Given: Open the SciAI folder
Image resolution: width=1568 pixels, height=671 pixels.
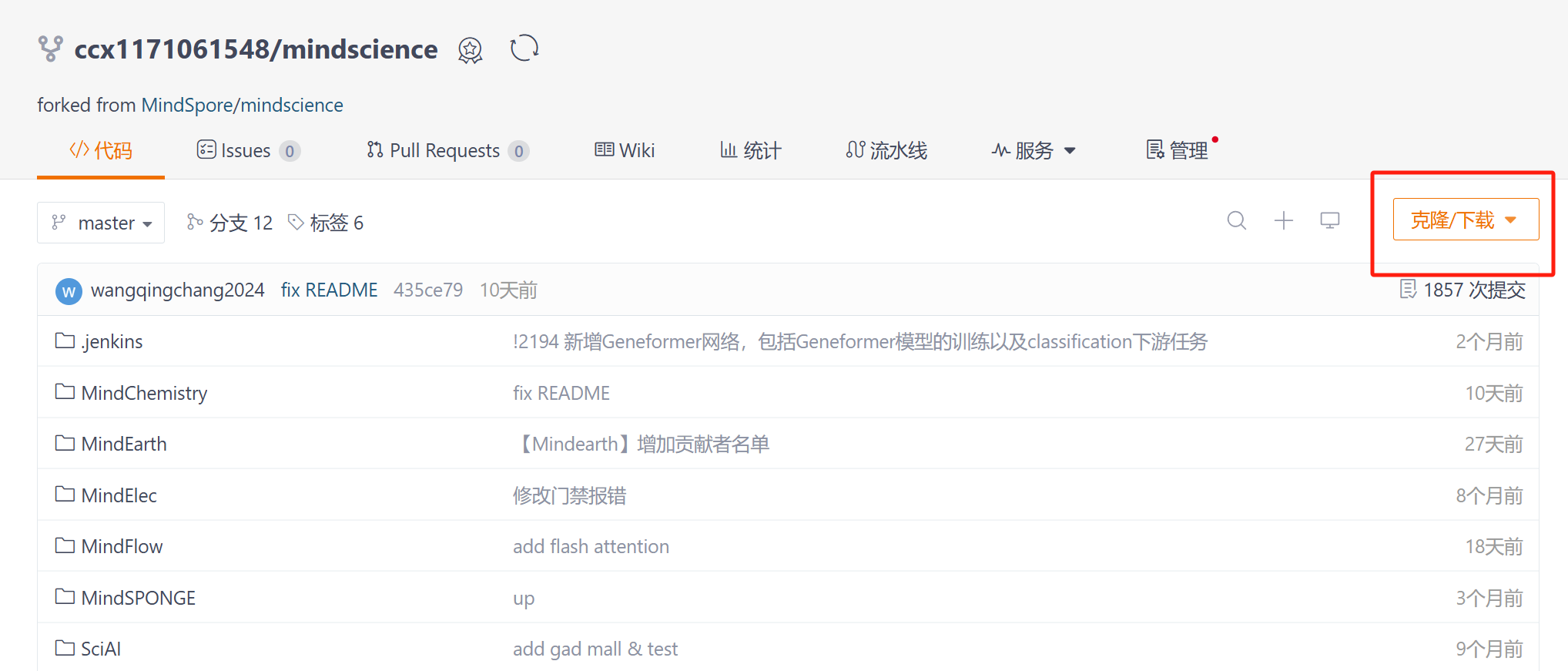Looking at the screenshot, I should tap(101, 649).
